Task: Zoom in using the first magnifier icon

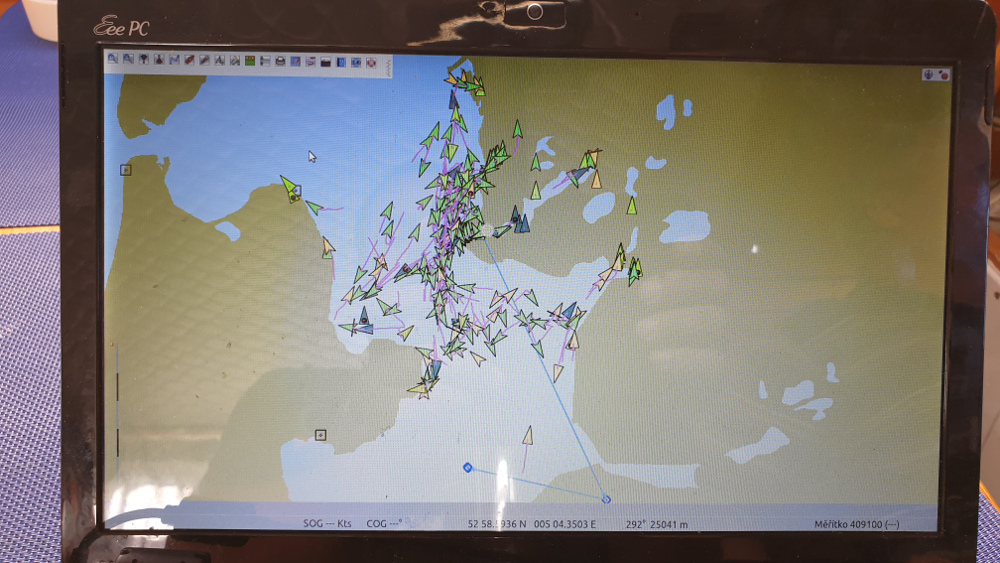Action: click(113, 60)
